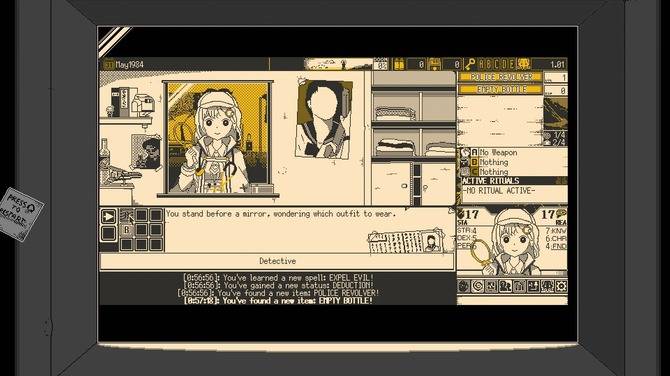Click the gold key icon in top bar
The height and width of the screenshot is (376, 670).
point(470,64)
